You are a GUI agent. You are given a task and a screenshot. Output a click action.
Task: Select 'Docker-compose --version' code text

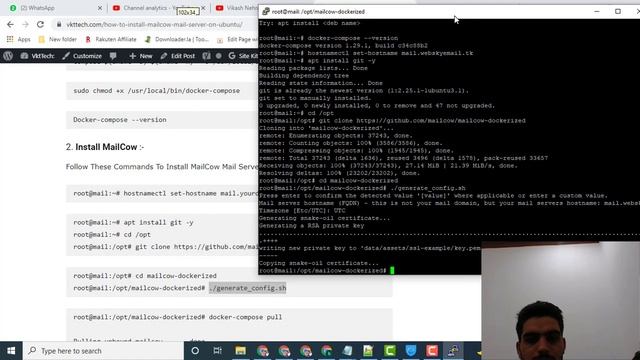tap(120, 120)
